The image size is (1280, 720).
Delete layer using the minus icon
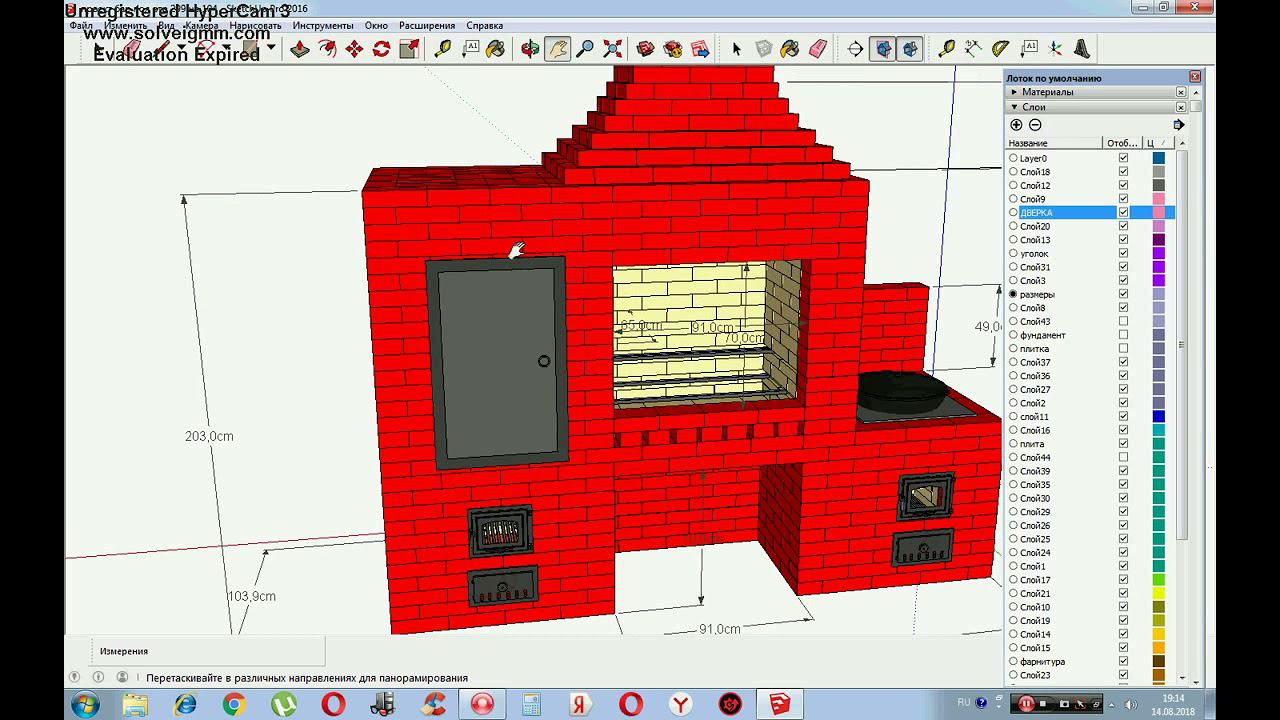1035,125
